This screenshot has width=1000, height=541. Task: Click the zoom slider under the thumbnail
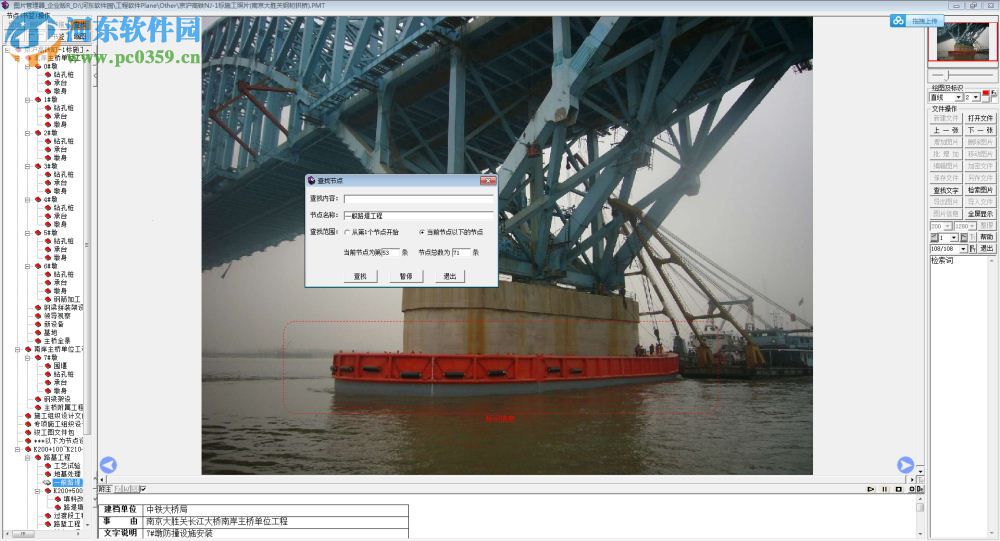[x=962, y=75]
